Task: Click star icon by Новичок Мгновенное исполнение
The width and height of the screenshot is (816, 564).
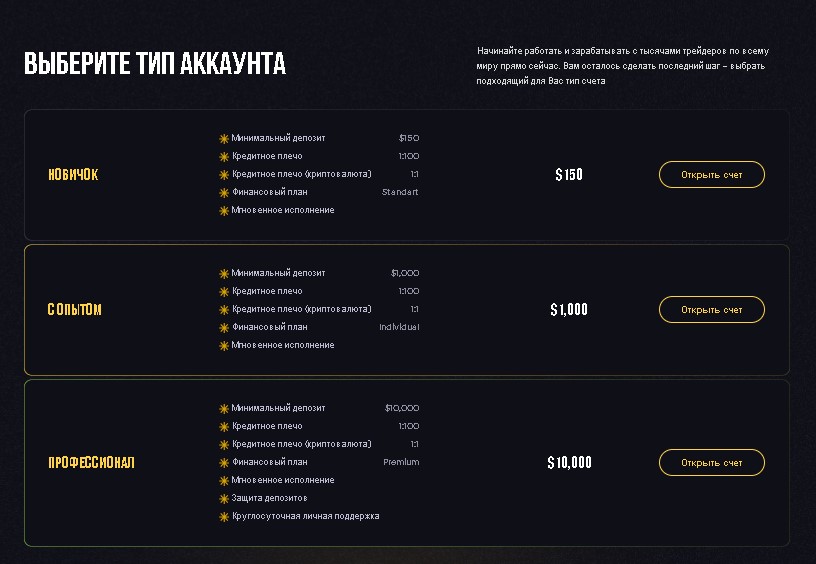Action: (224, 211)
